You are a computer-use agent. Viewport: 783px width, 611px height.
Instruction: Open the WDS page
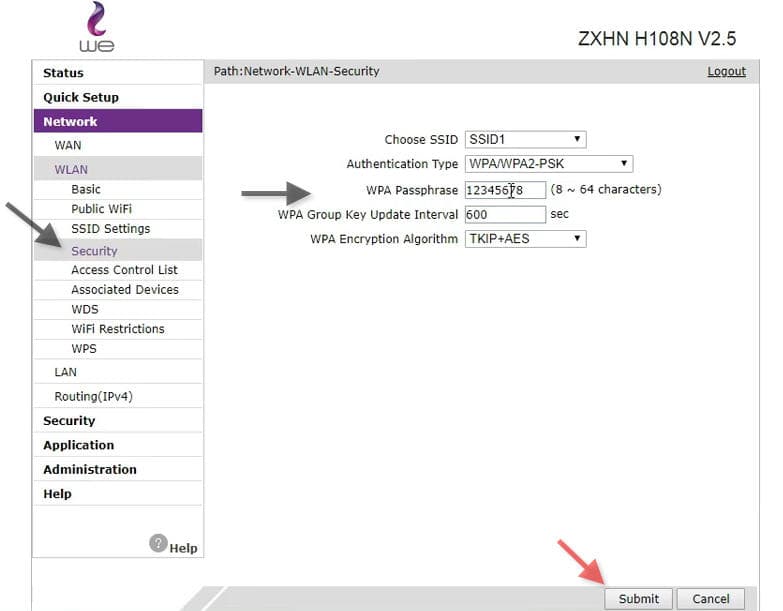pos(118,309)
